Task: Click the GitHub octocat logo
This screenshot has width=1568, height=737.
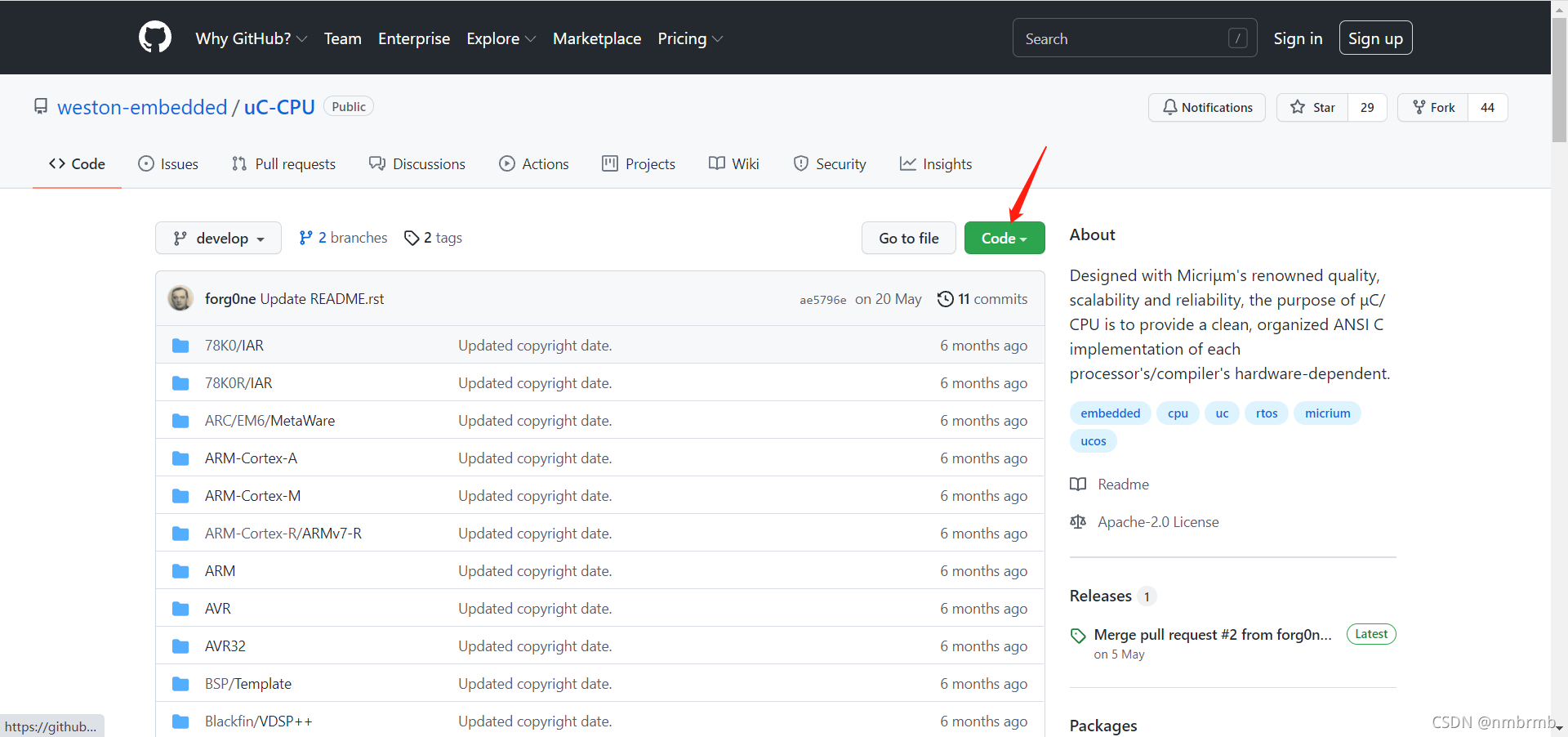Action: point(155,38)
